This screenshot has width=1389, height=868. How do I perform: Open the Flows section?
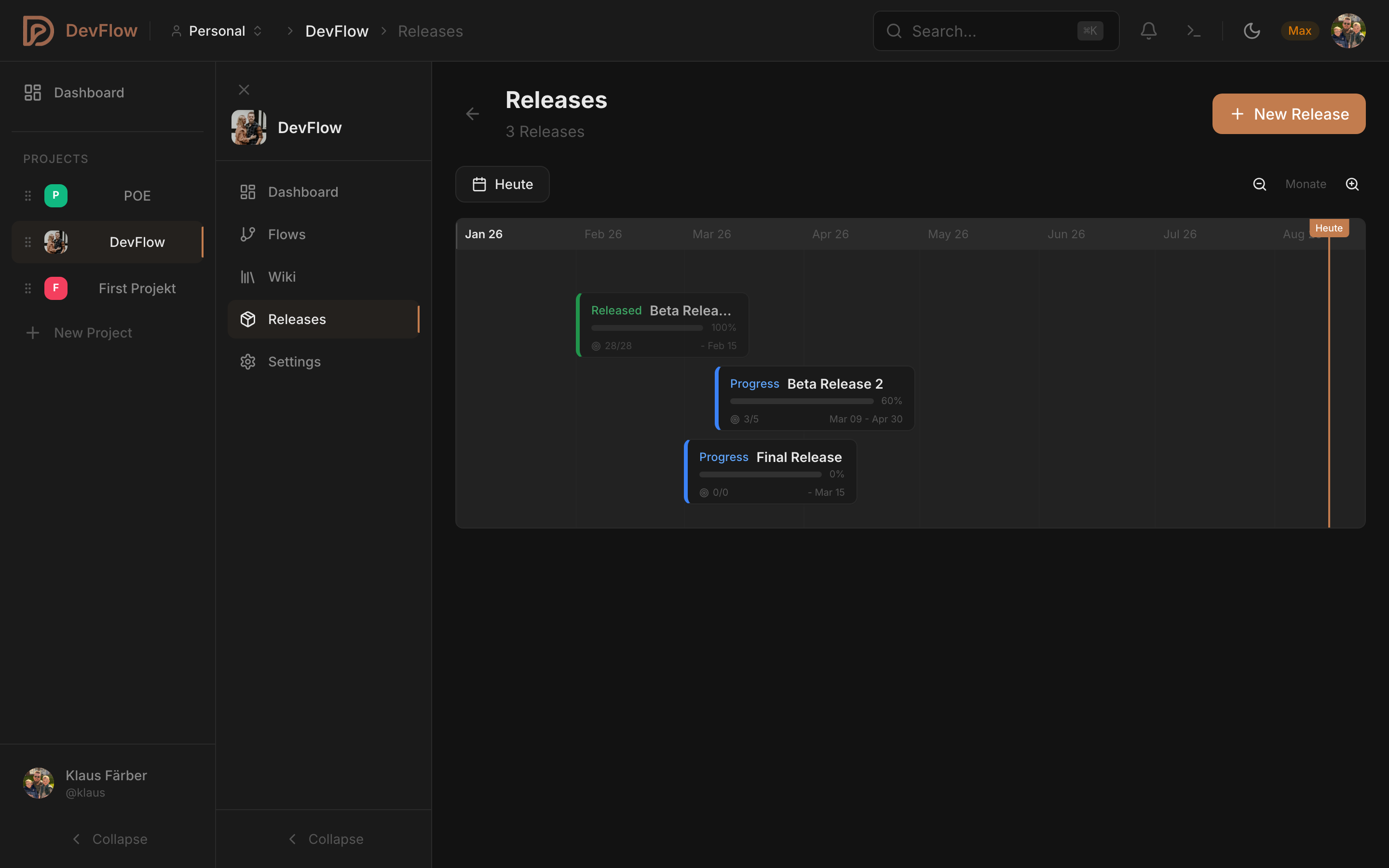click(323, 234)
